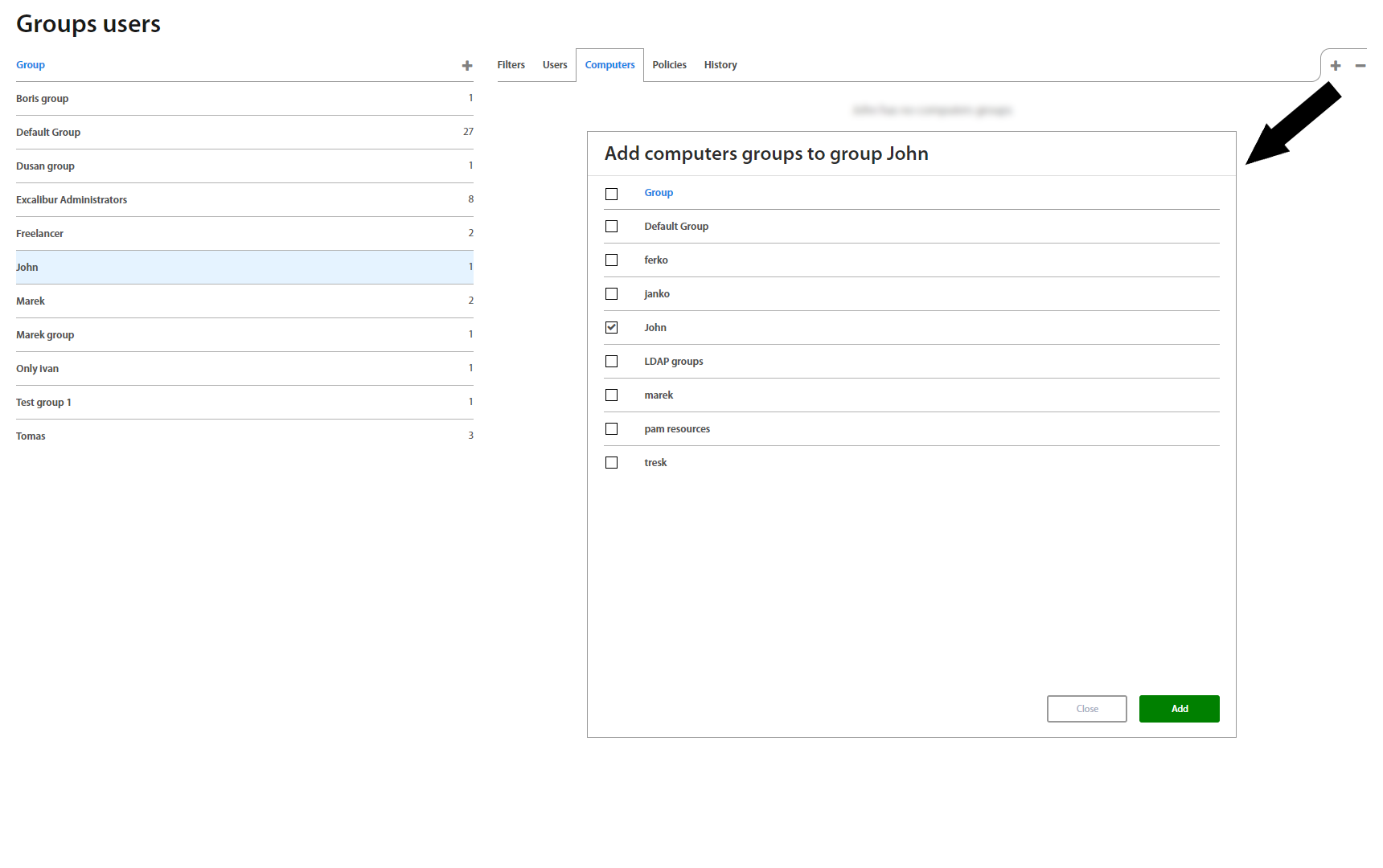Switch to the Filters tab
1383x868 pixels.
pos(511,65)
